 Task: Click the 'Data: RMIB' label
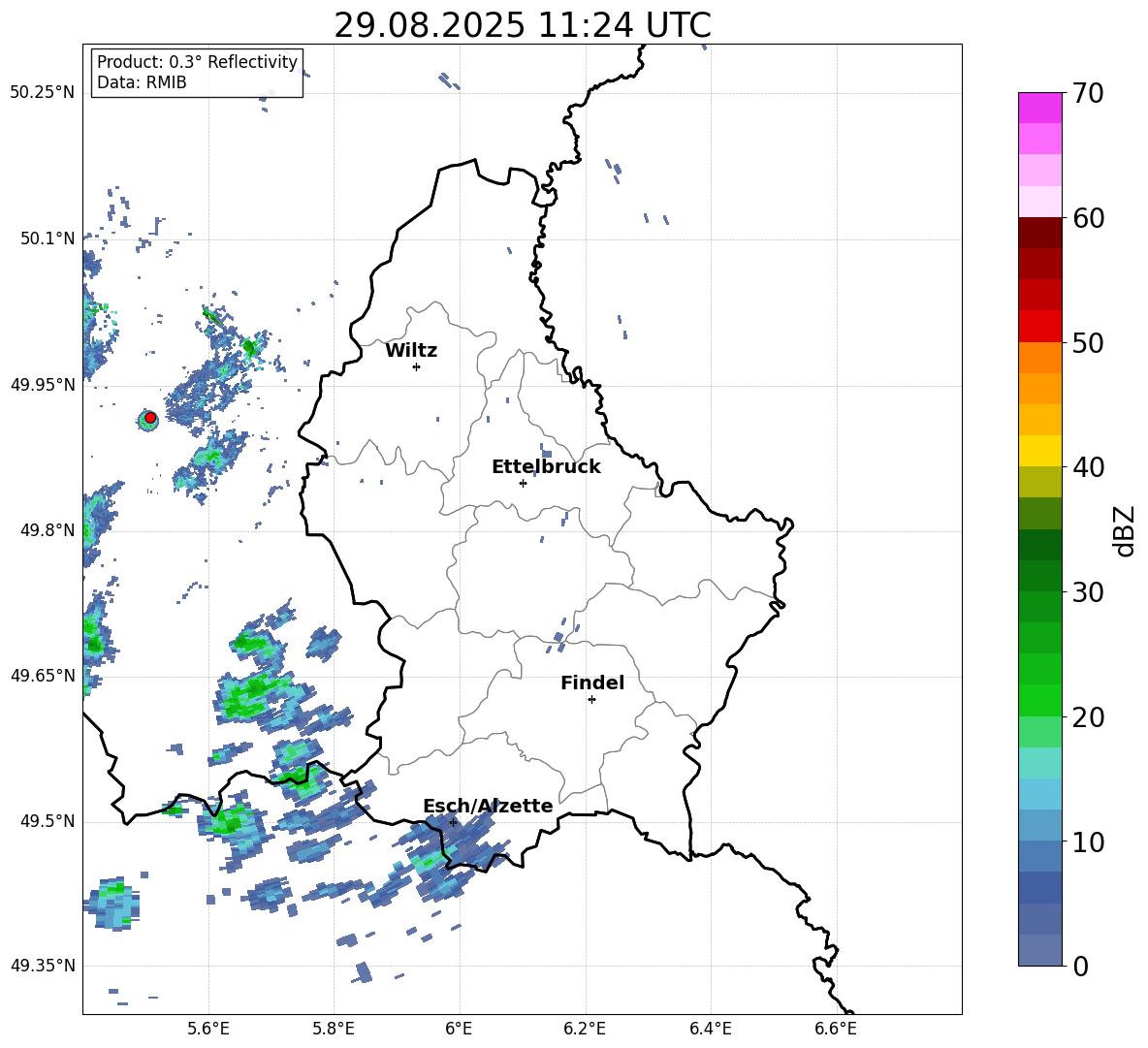point(142,82)
